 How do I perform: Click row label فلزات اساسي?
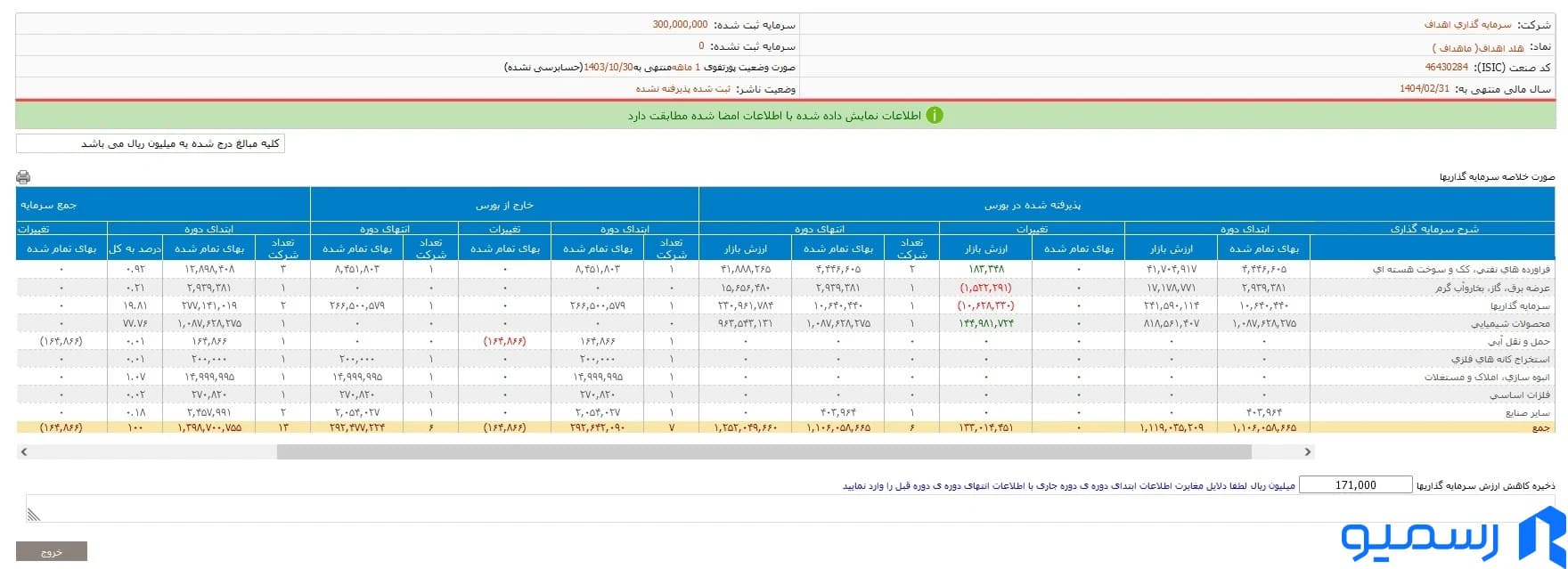click(x=1522, y=395)
